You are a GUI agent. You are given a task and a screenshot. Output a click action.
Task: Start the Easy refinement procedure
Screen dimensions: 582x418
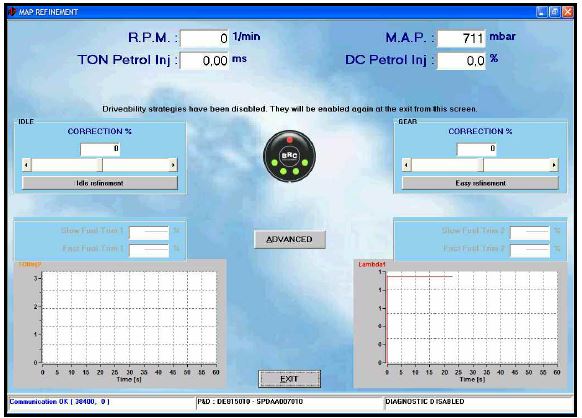point(480,183)
